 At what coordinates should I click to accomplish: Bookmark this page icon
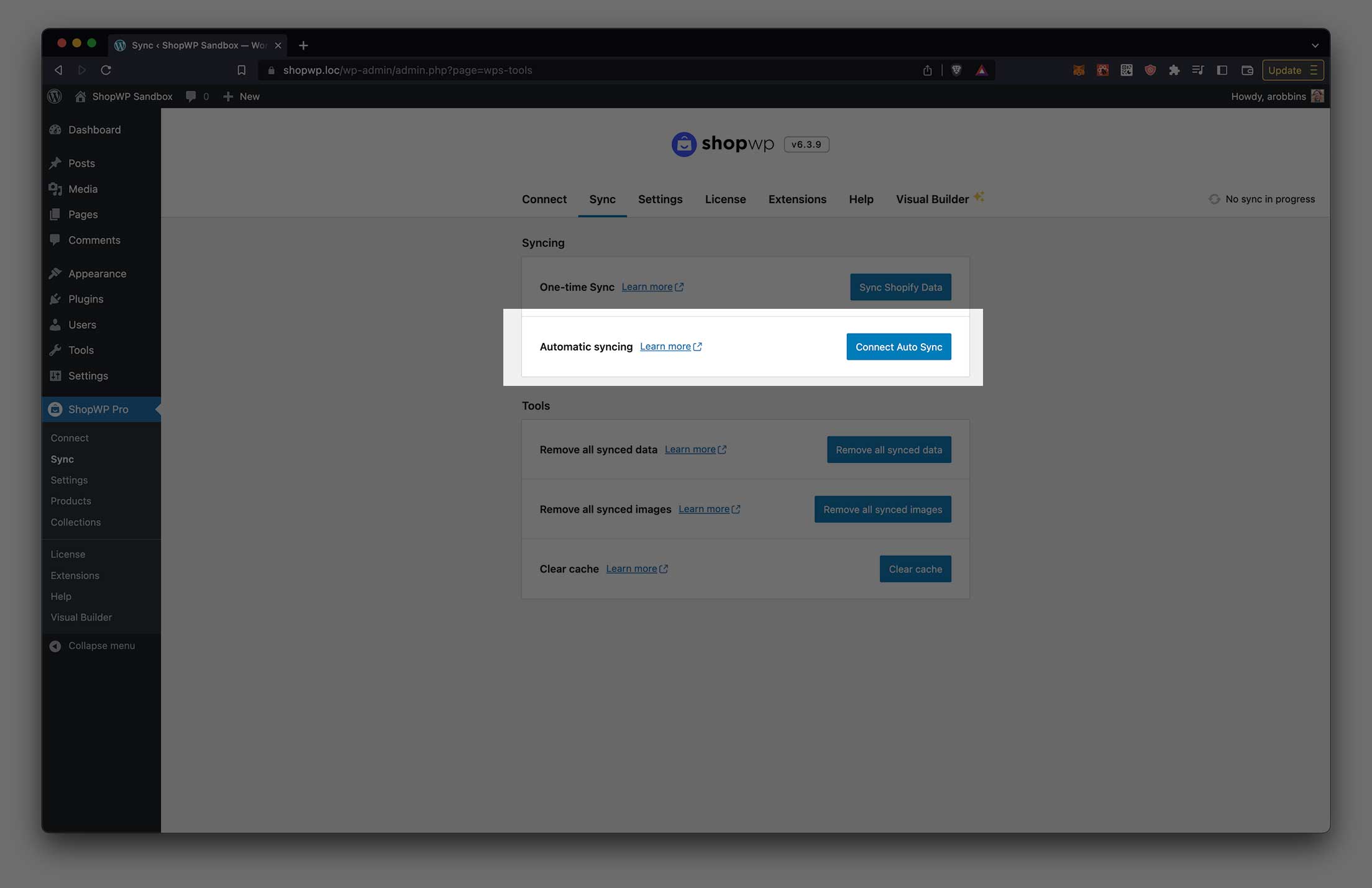click(242, 70)
